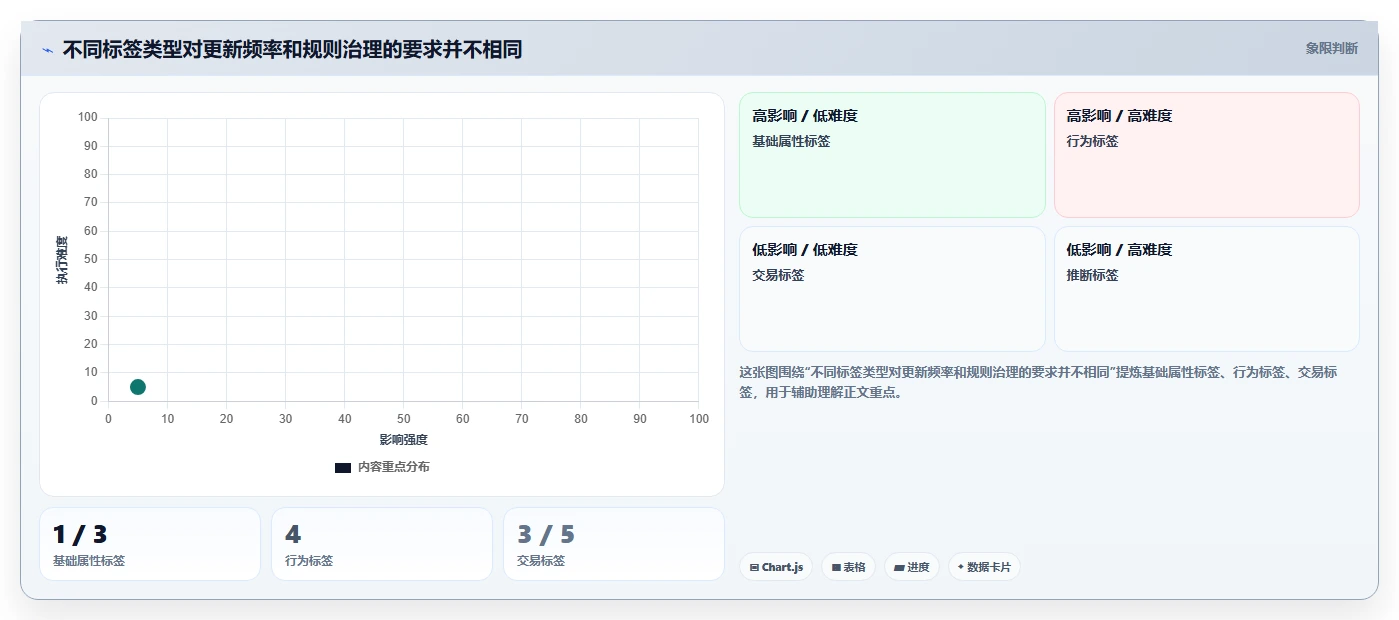This screenshot has height=620, width=1399.
Task: Click the Chart.js tag chip
Action: click(776, 567)
